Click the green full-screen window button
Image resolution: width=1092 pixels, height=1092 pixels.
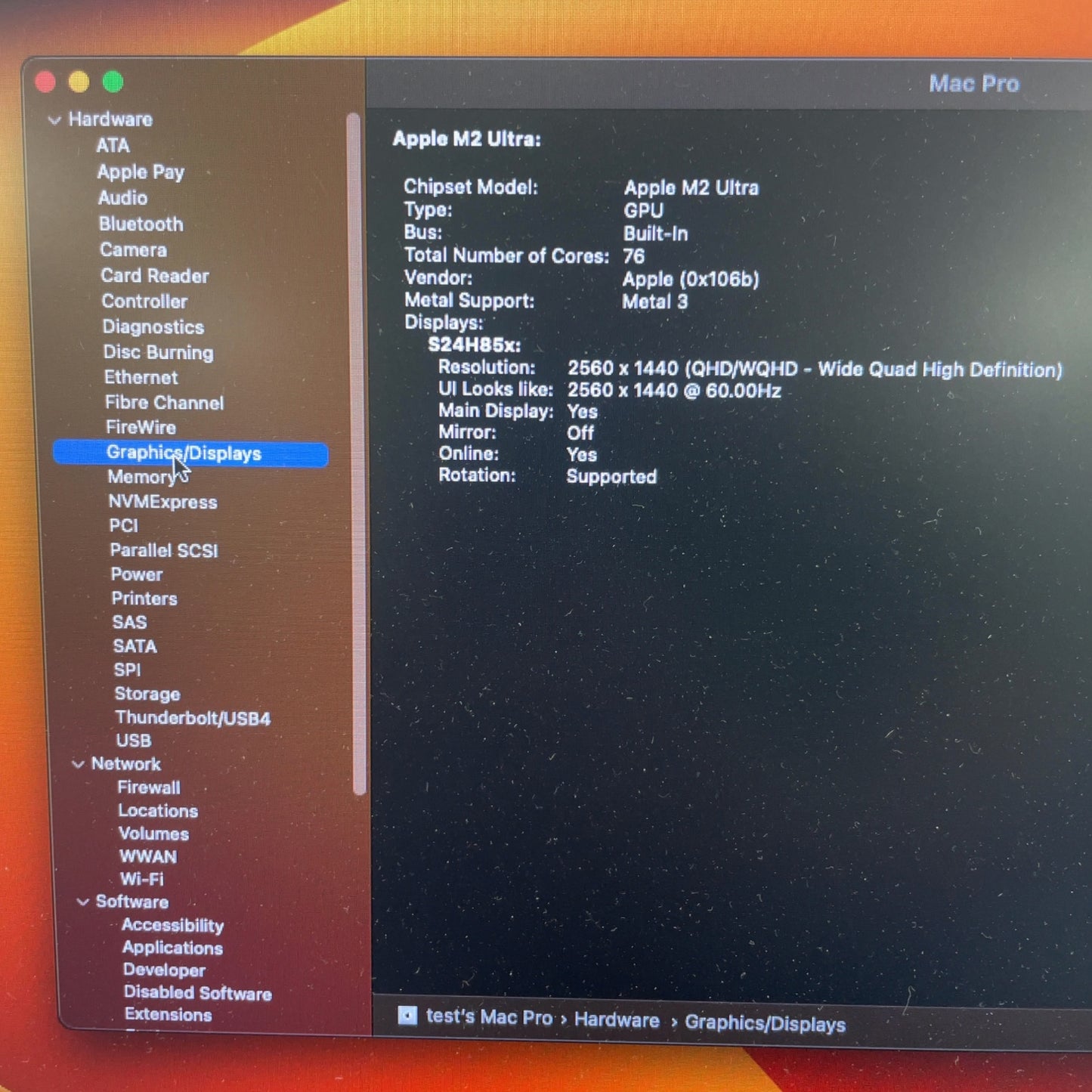point(113,82)
